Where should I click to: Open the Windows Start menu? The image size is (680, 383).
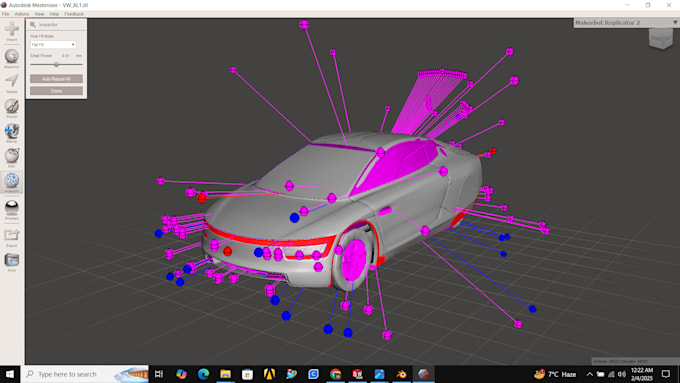click(x=10, y=374)
